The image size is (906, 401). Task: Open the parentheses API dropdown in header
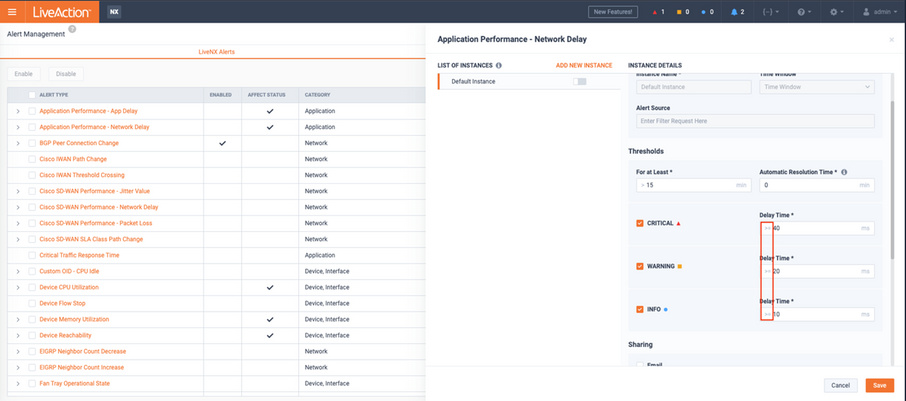click(771, 12)
